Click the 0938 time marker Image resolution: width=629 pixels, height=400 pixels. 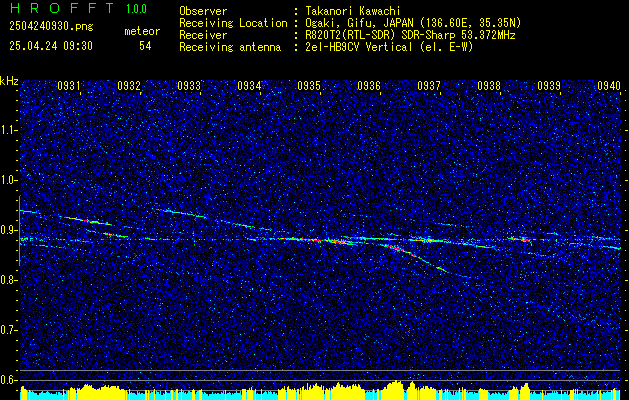click(489, 86)
